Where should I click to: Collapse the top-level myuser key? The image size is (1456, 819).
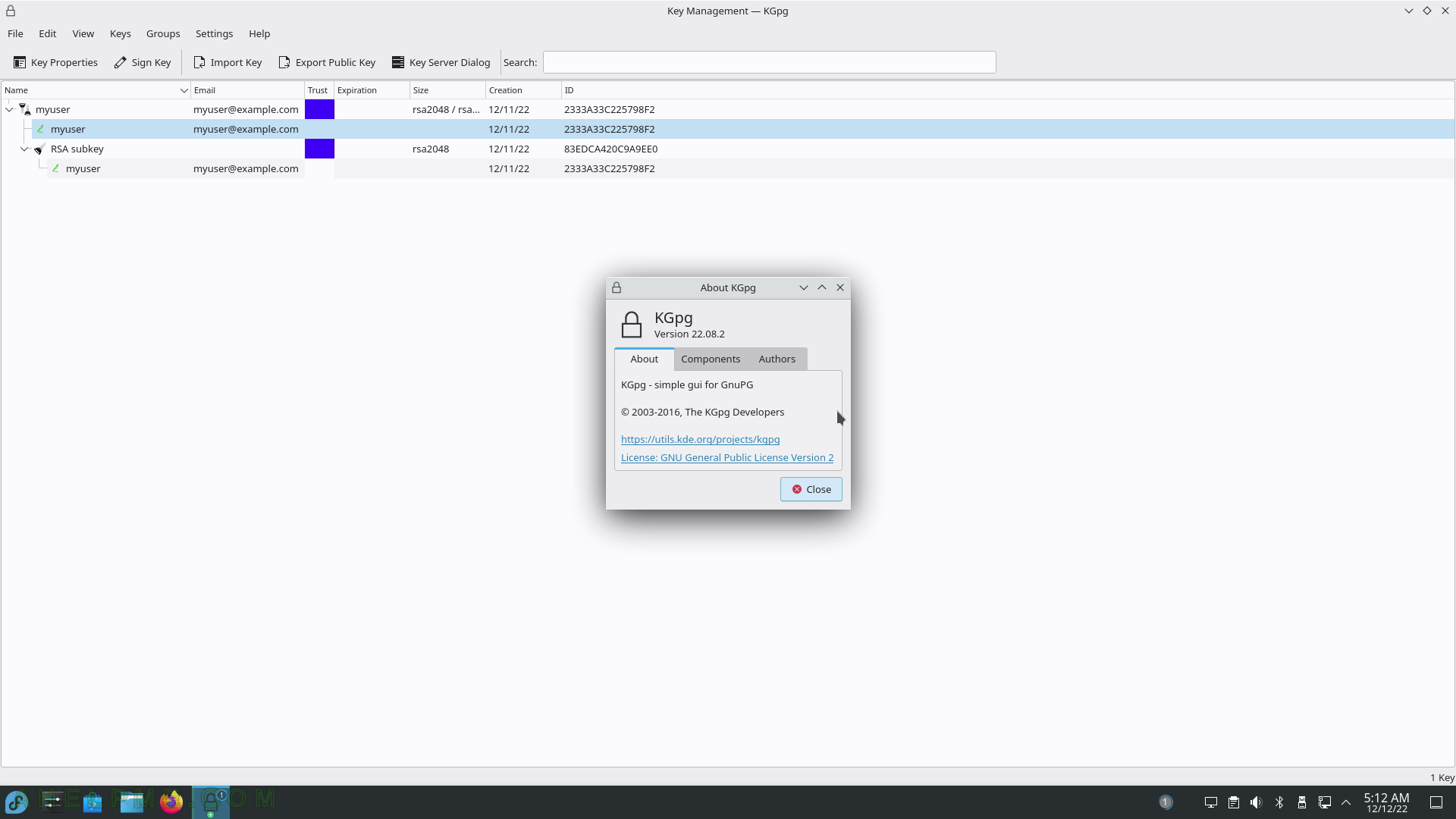10,109
